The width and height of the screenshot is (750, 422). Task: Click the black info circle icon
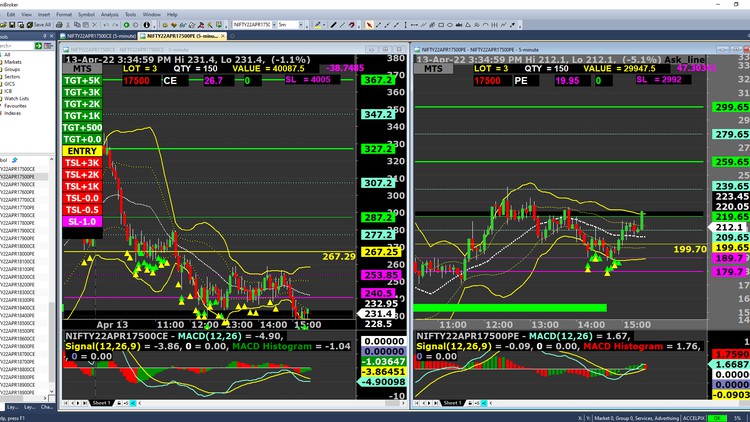tap(146, 25)
